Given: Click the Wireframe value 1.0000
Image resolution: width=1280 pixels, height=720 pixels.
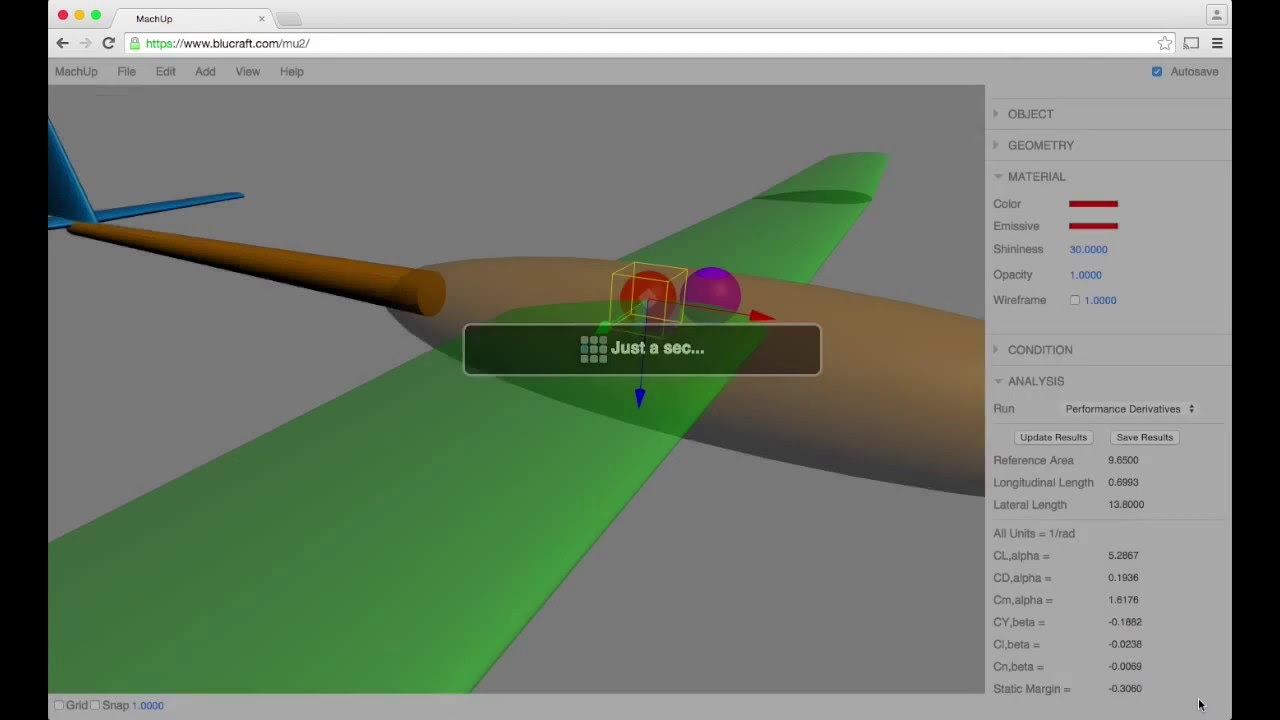Looking at the screenshot, I should pos(1100,300).
